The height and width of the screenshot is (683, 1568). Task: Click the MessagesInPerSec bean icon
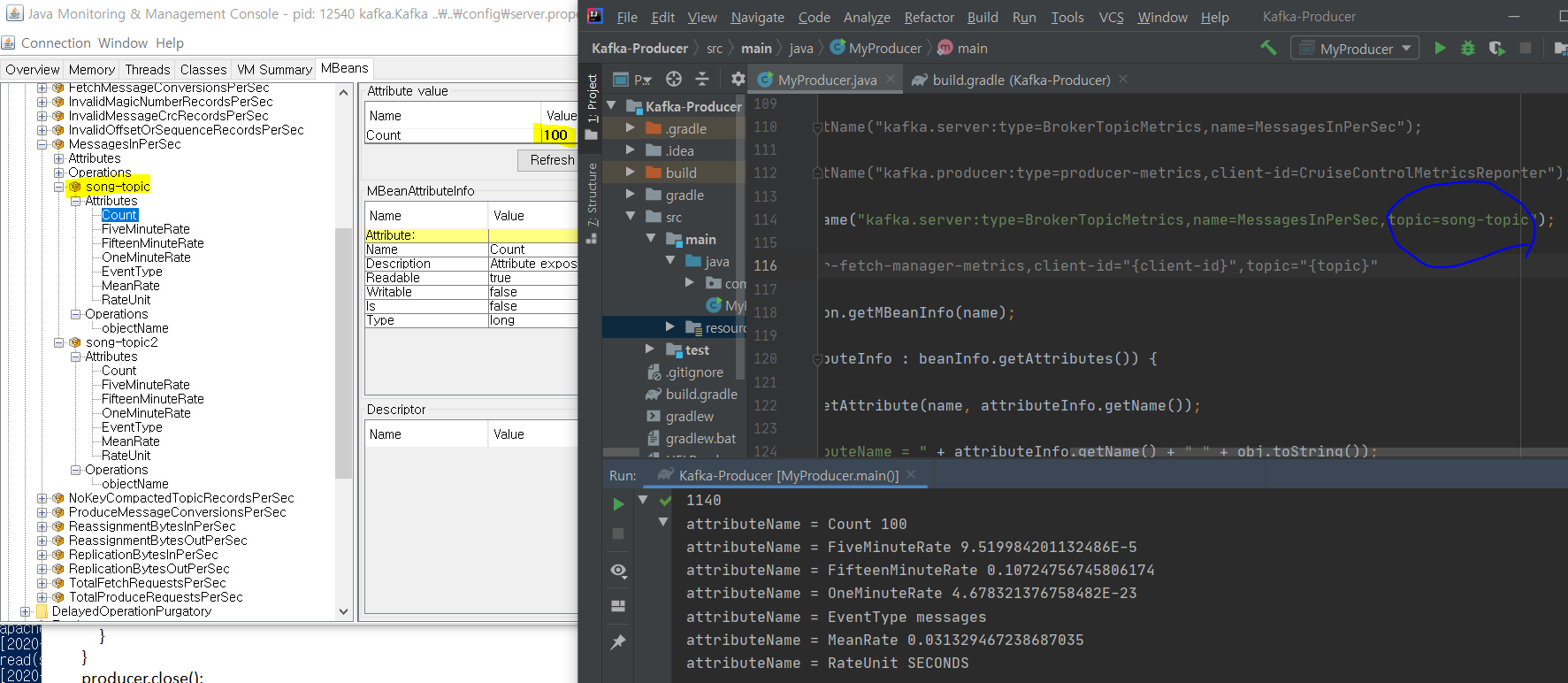pos(58,144)
